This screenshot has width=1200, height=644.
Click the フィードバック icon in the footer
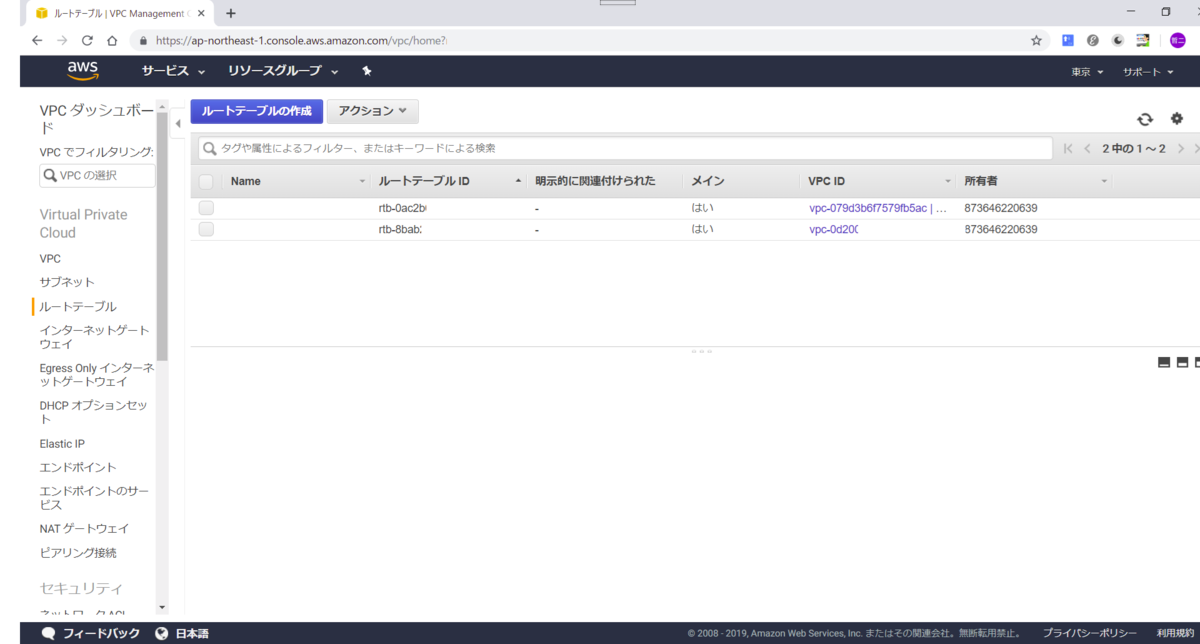(49, 632)
